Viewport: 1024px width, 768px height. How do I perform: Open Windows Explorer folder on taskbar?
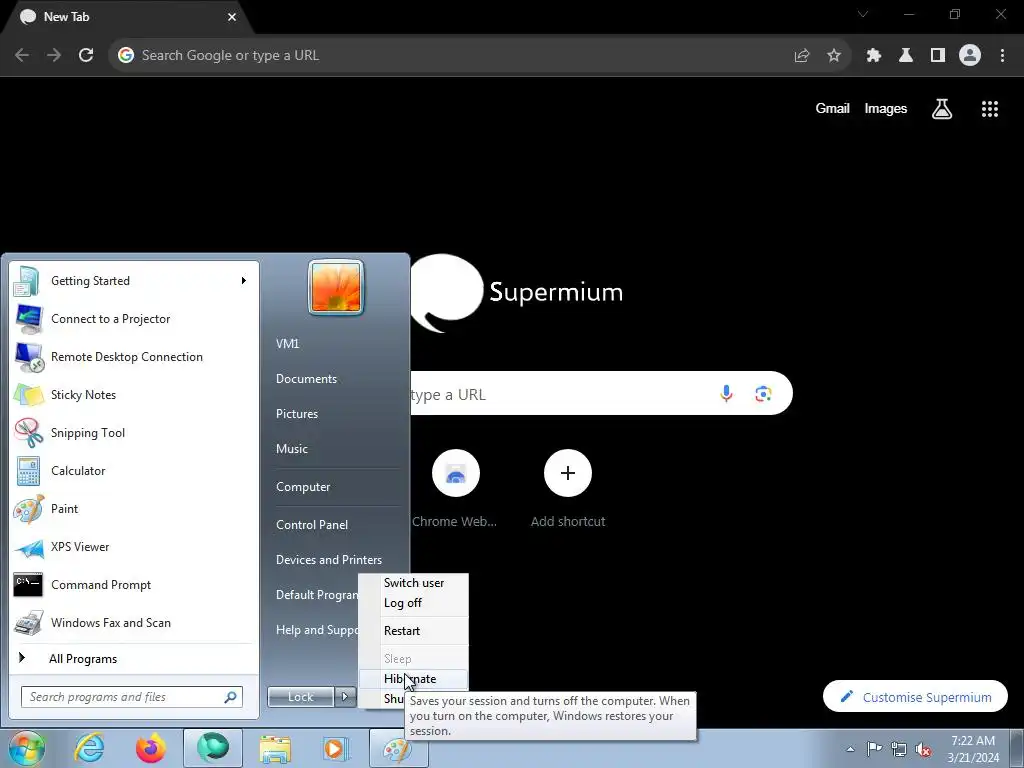coord(275,748)
